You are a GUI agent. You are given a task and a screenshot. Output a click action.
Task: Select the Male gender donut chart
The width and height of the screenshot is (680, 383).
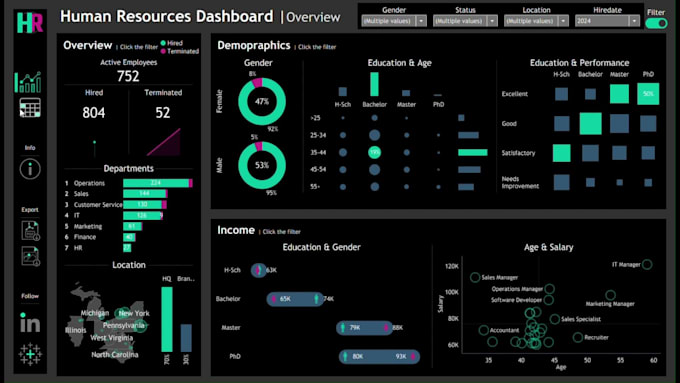(262, 165)
